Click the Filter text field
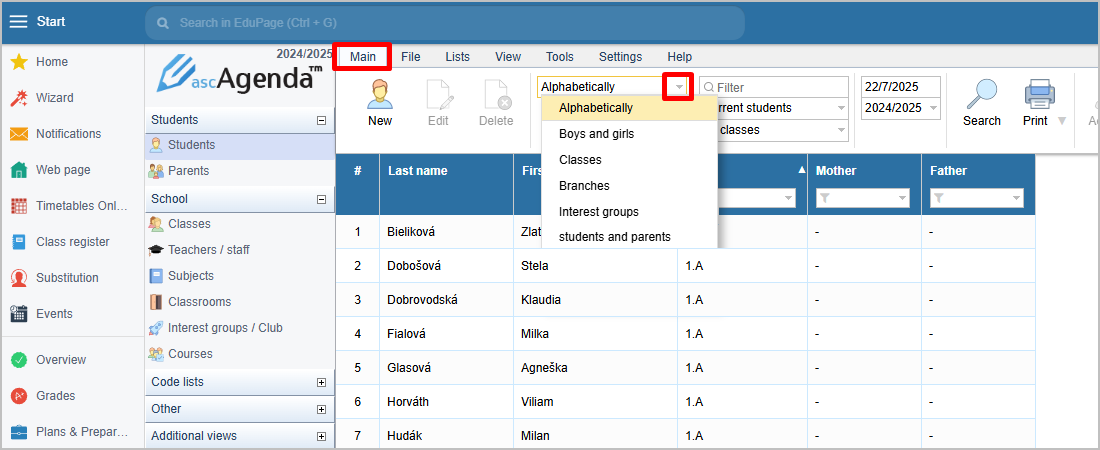 pos(774,87)
